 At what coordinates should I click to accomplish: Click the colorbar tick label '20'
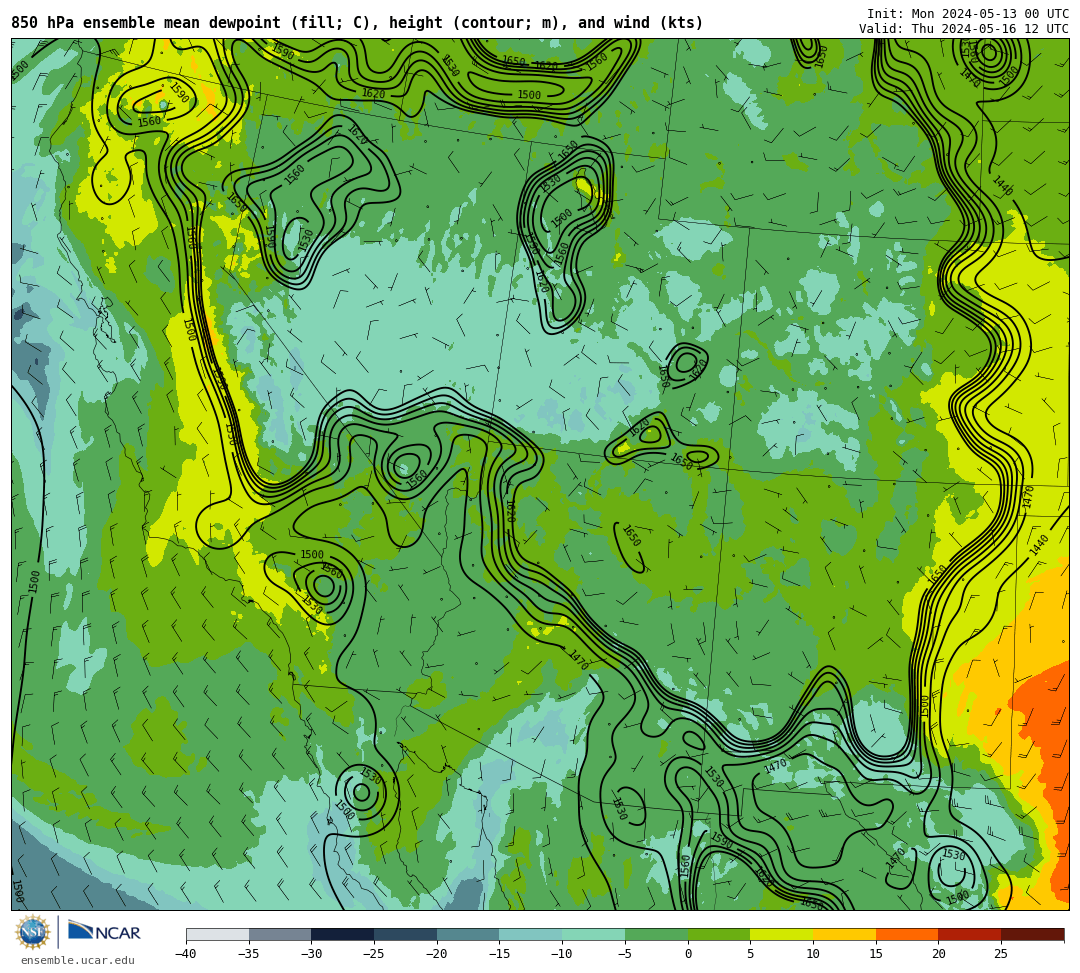tap(939, 954)
